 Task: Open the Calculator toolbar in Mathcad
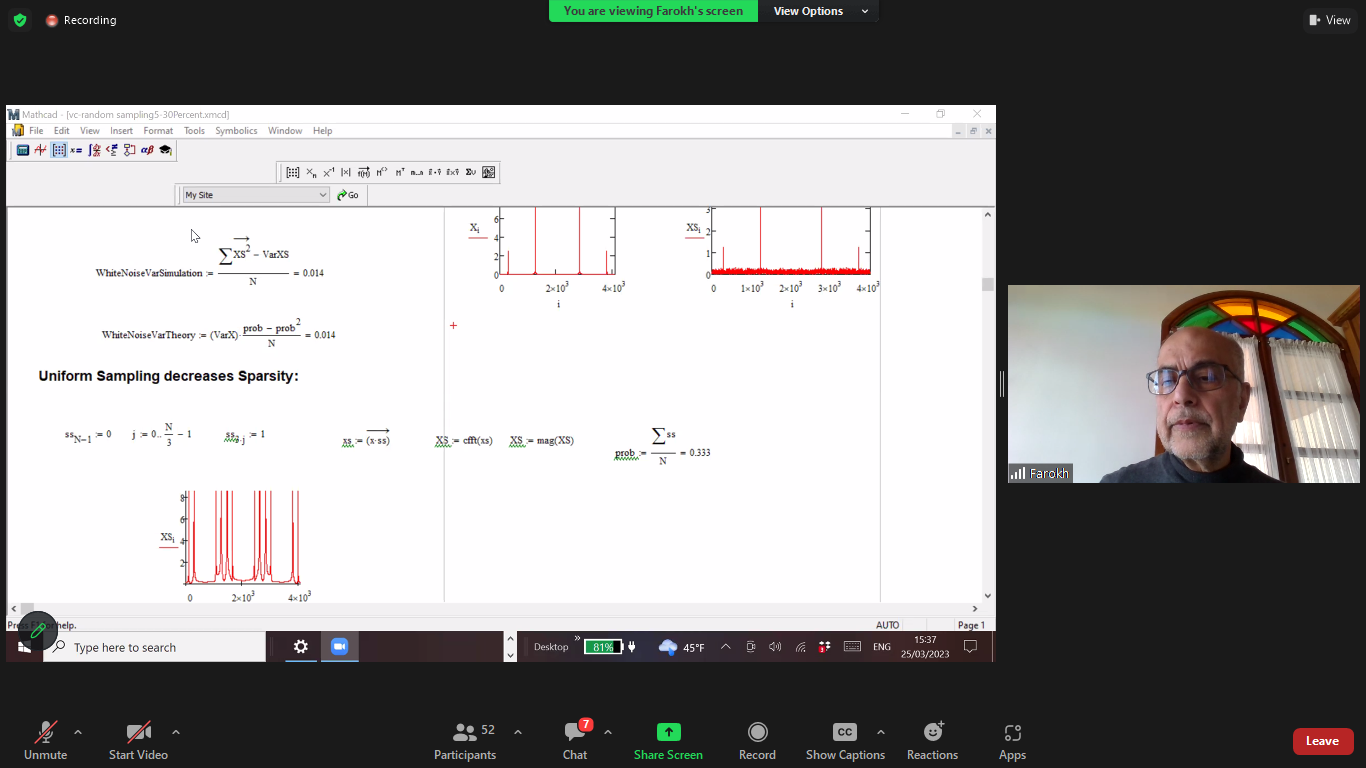click(23, 150)
